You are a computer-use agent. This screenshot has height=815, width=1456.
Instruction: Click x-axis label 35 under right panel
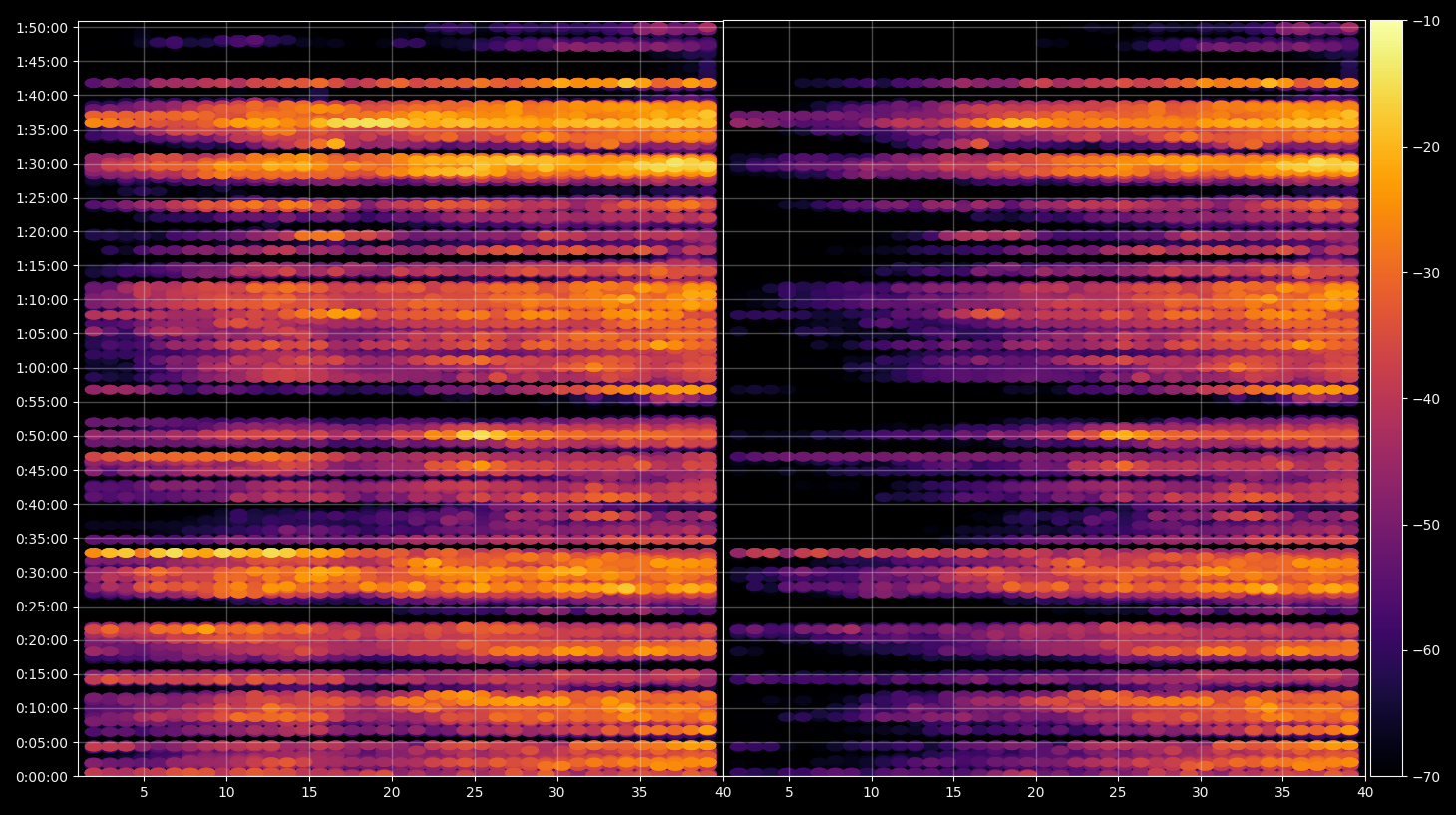(x=1282, y=793)
